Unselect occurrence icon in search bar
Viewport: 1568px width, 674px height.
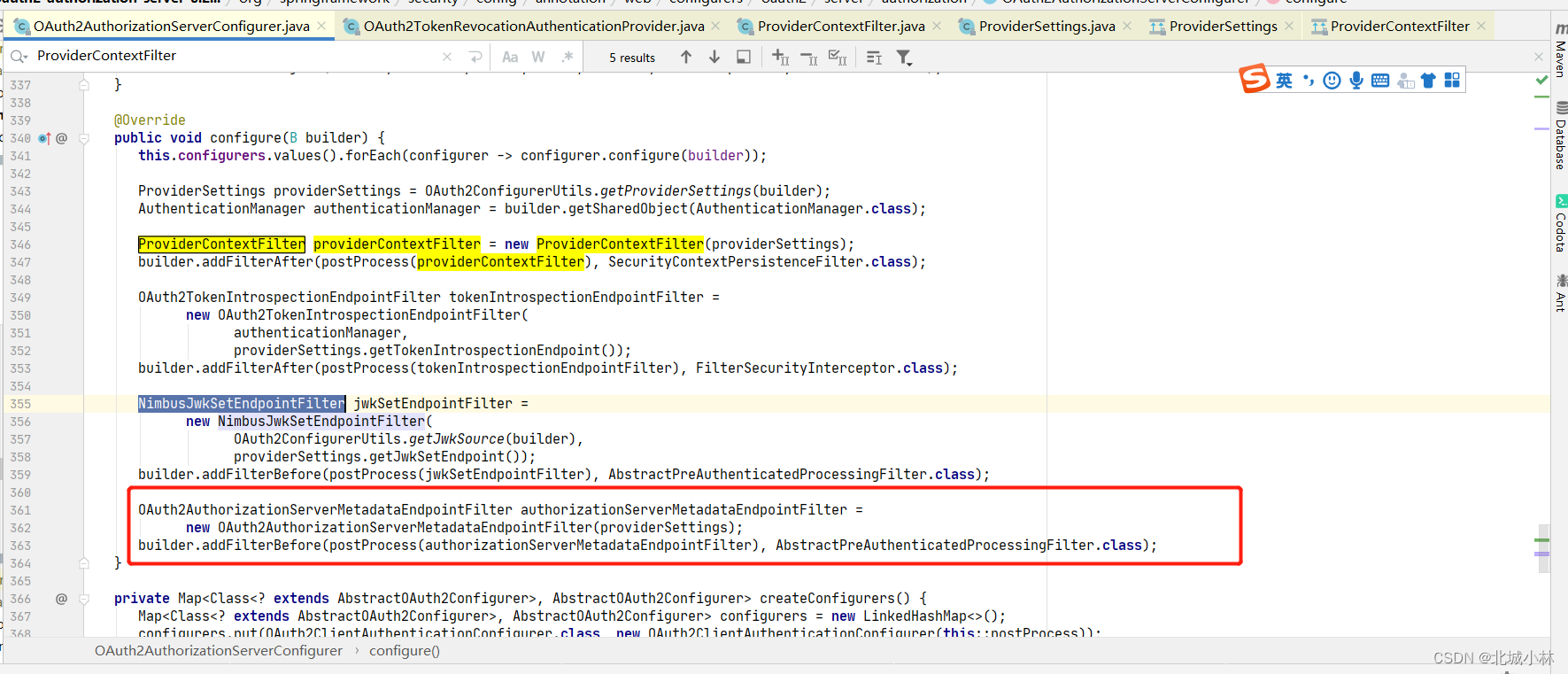(x=809, y=58)
